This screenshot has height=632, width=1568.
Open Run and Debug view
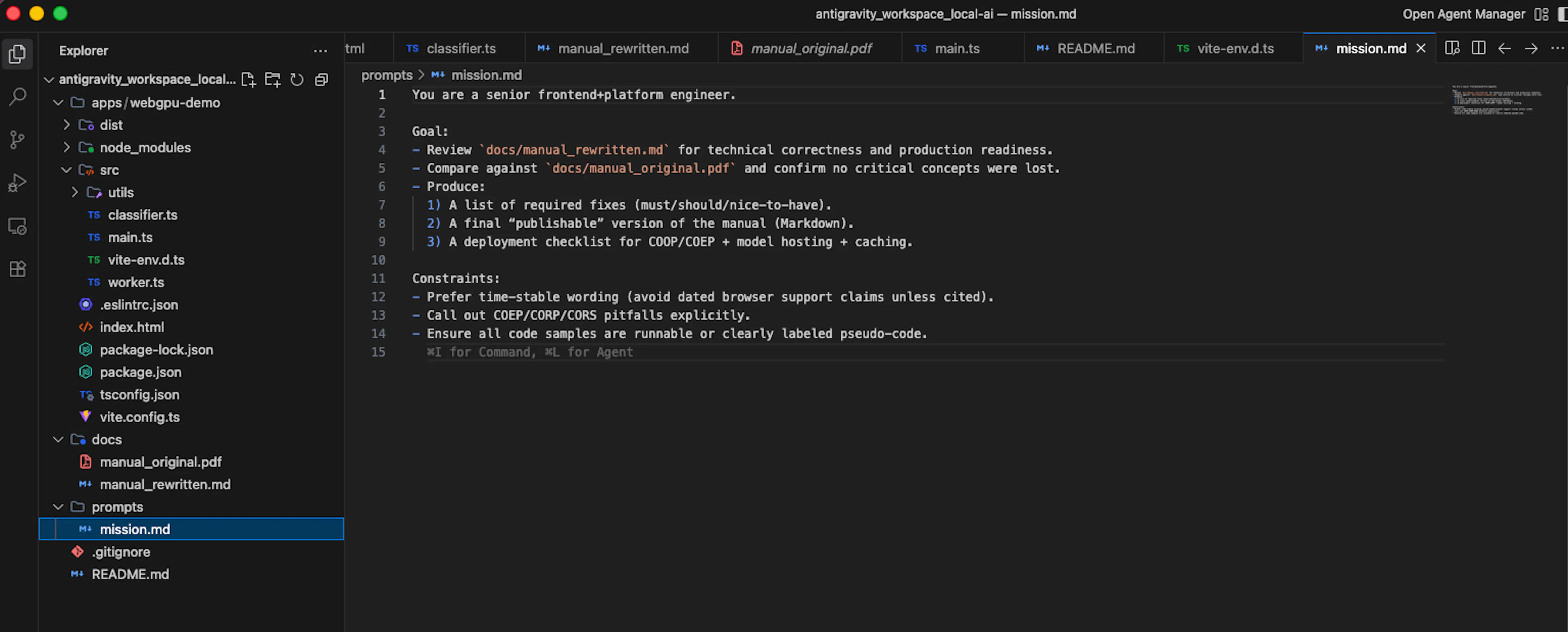tap(18, 183)
